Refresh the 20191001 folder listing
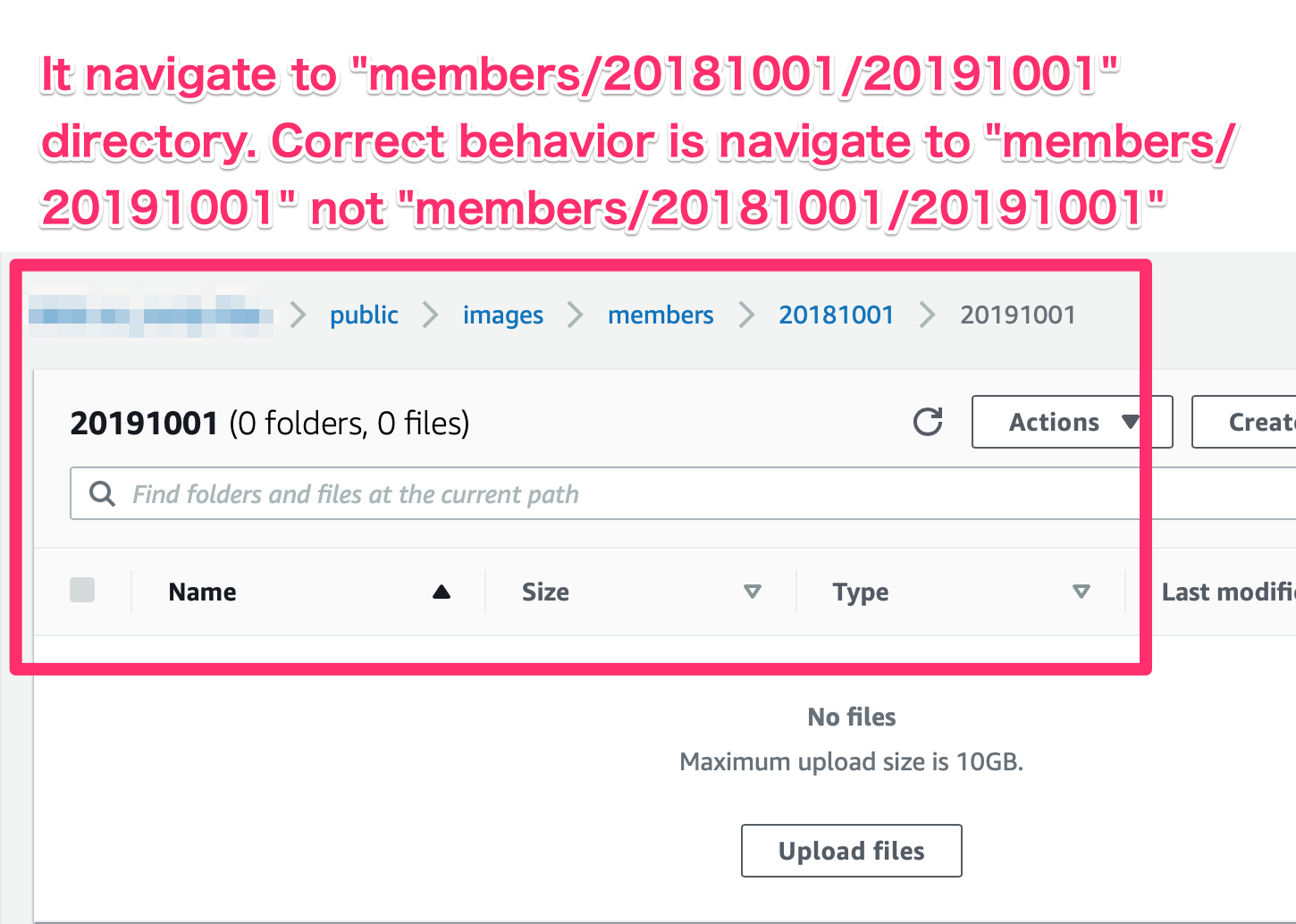This screenshot has width=1296, height=924. click(929, 422)
